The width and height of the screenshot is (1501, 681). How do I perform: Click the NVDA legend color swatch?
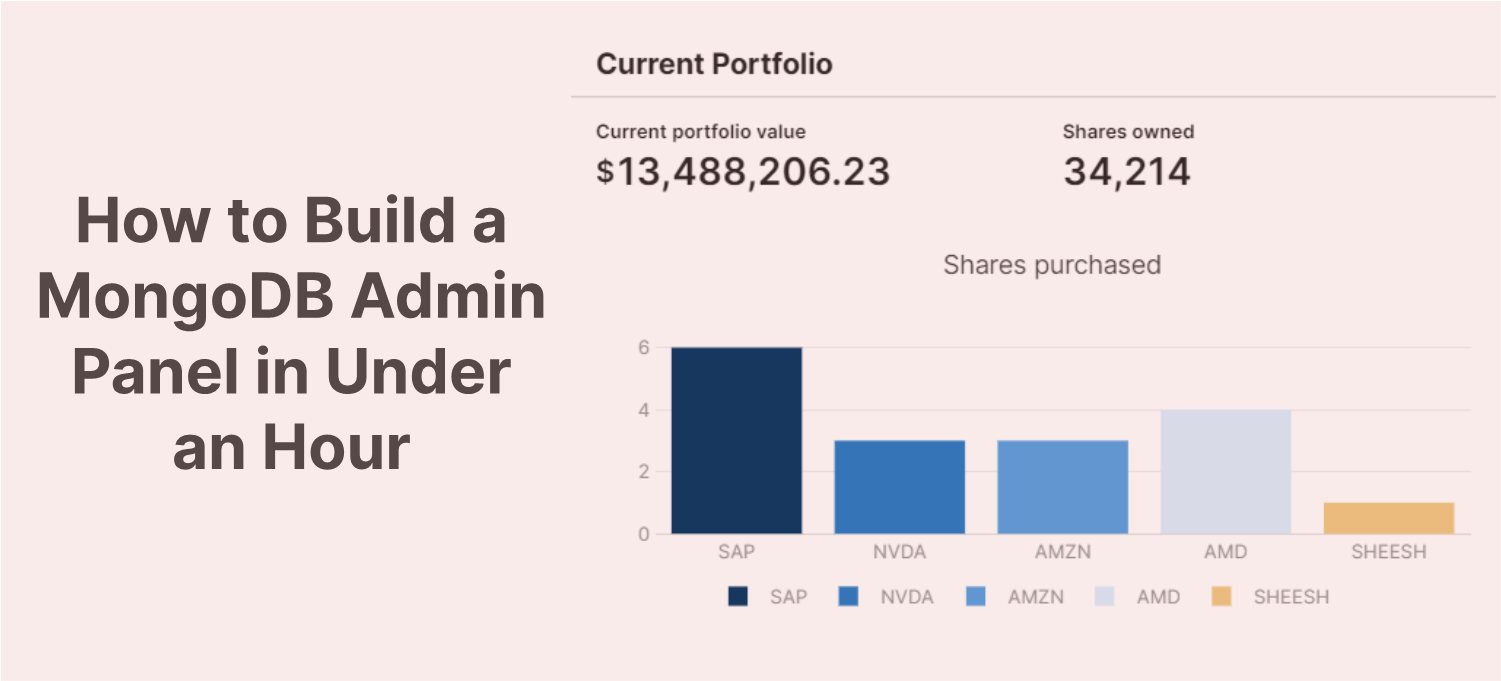(849, 597)
